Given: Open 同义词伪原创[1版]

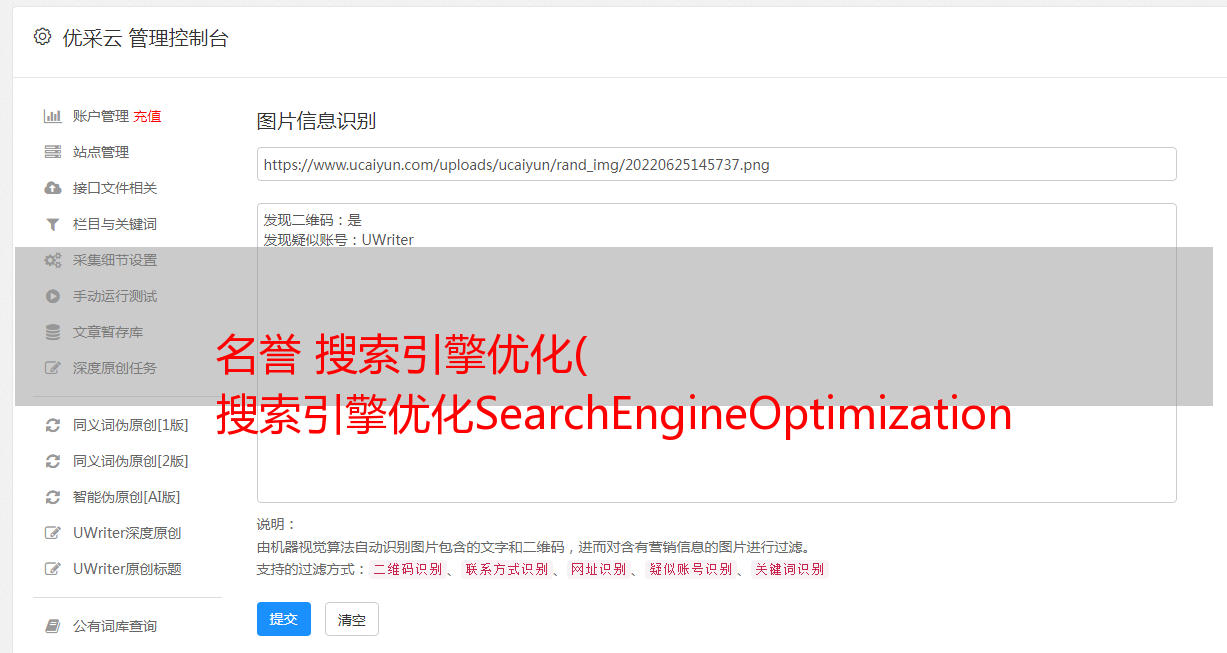Looking at the screenshot, I should pyautogui.click(x=130, y=425).
